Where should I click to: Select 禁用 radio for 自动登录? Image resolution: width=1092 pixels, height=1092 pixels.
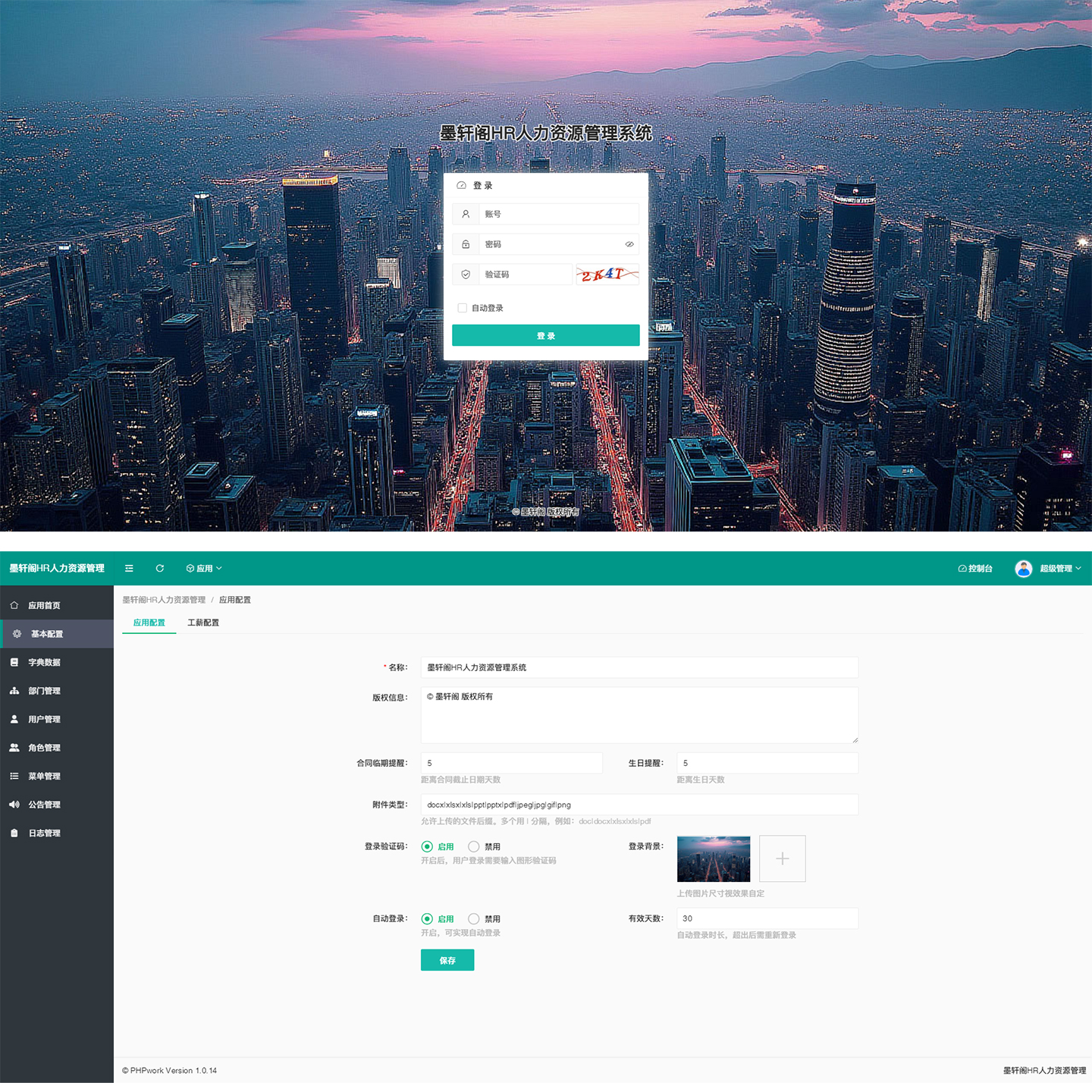point(474,918)
